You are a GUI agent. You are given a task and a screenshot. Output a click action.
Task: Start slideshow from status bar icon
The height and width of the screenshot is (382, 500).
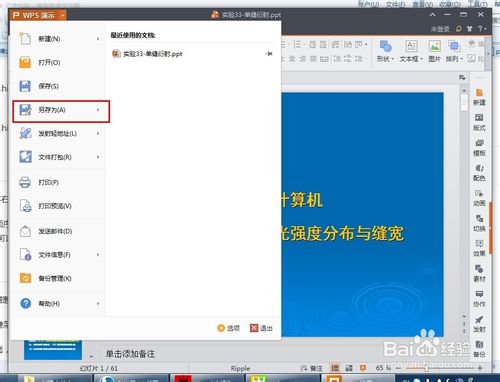click(363, 368)
